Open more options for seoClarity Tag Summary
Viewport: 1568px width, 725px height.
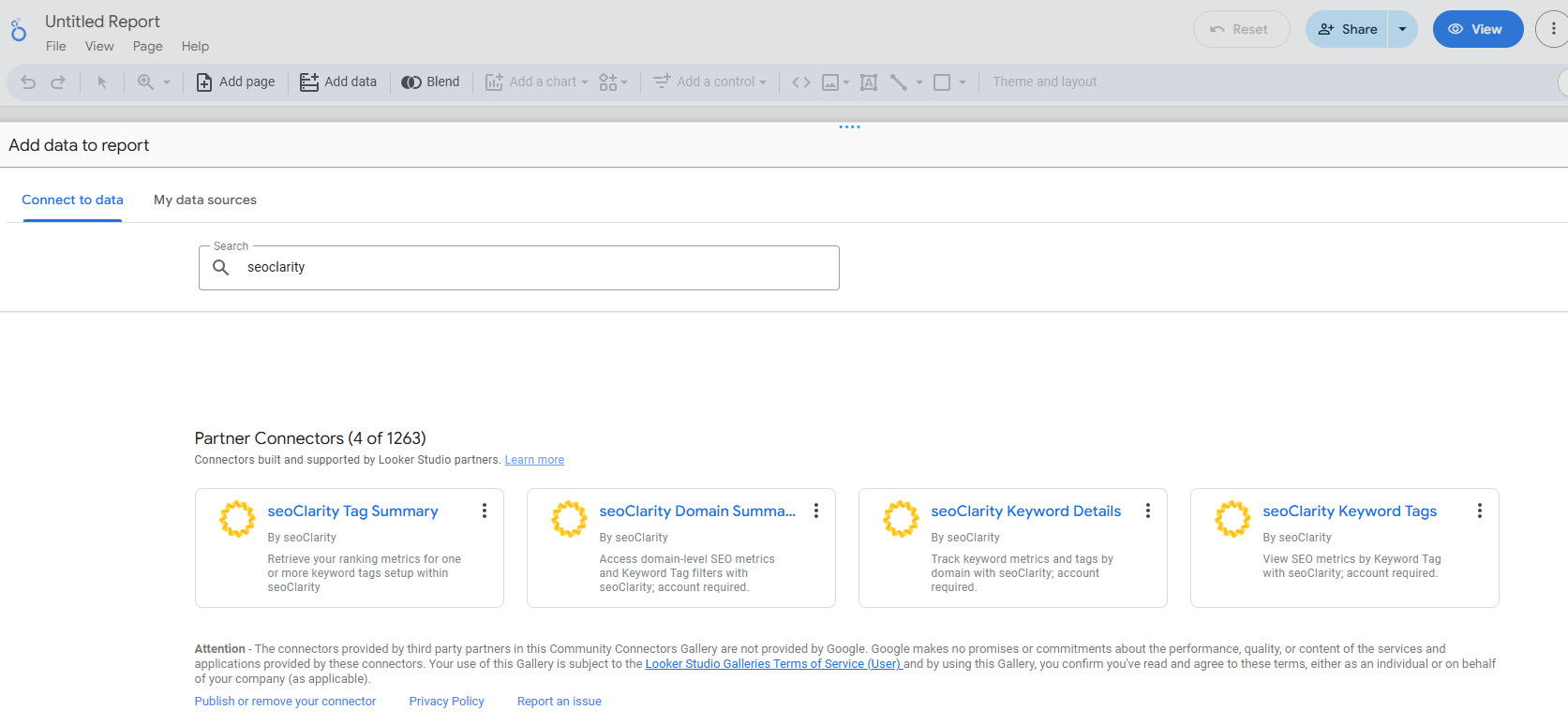tap(485, 510)
